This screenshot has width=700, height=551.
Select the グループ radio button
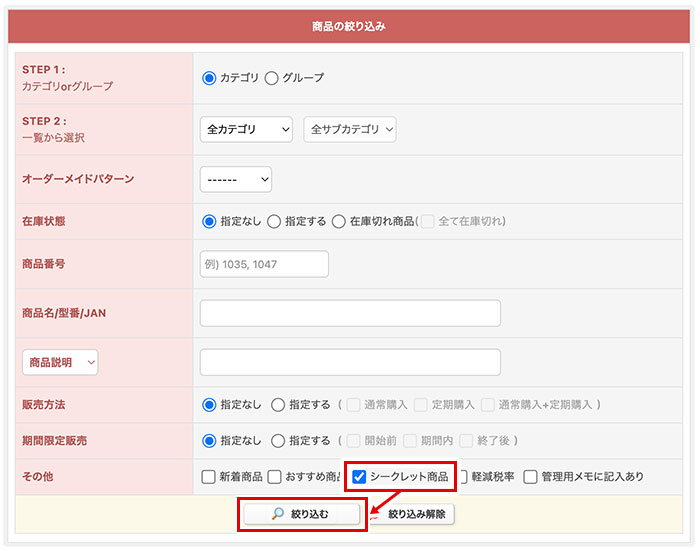tap(272, 78)
